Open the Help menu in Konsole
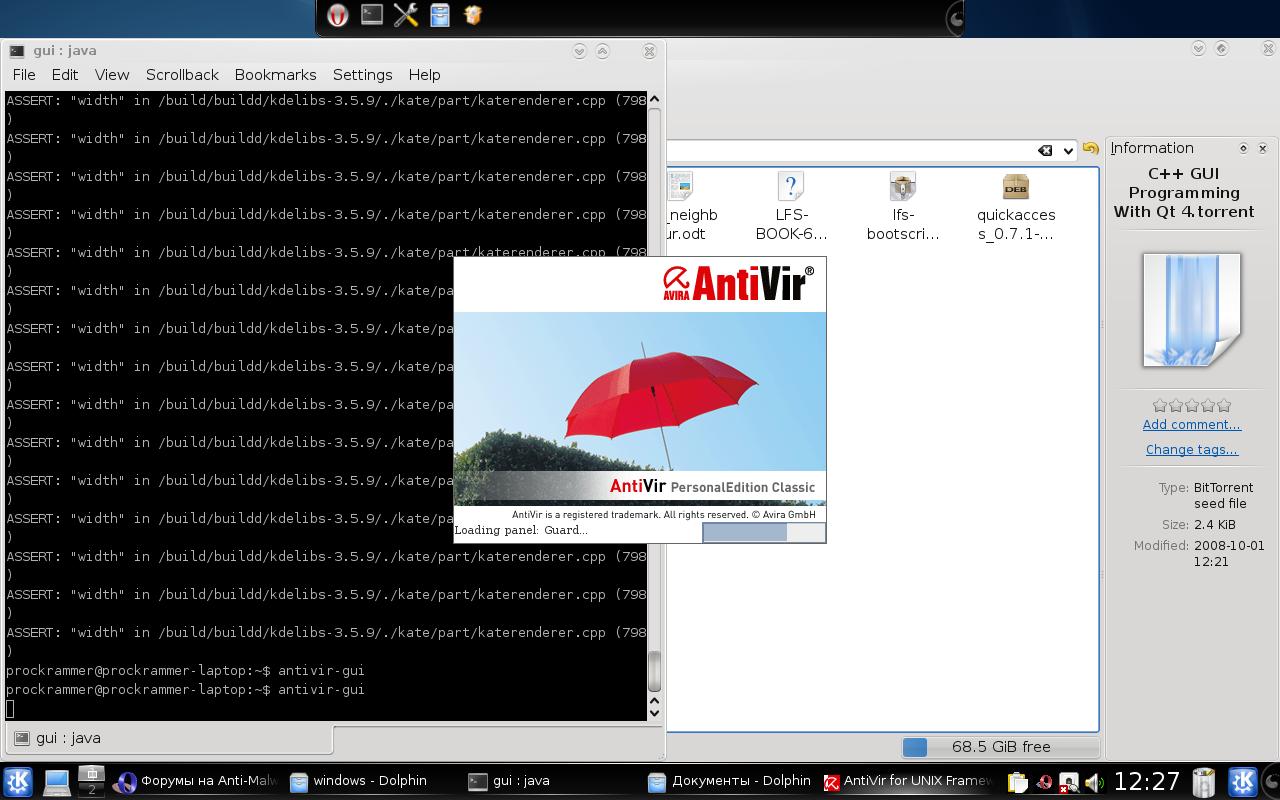The width and height of the screenshot is (1280, 800). [x=424, y=75]
